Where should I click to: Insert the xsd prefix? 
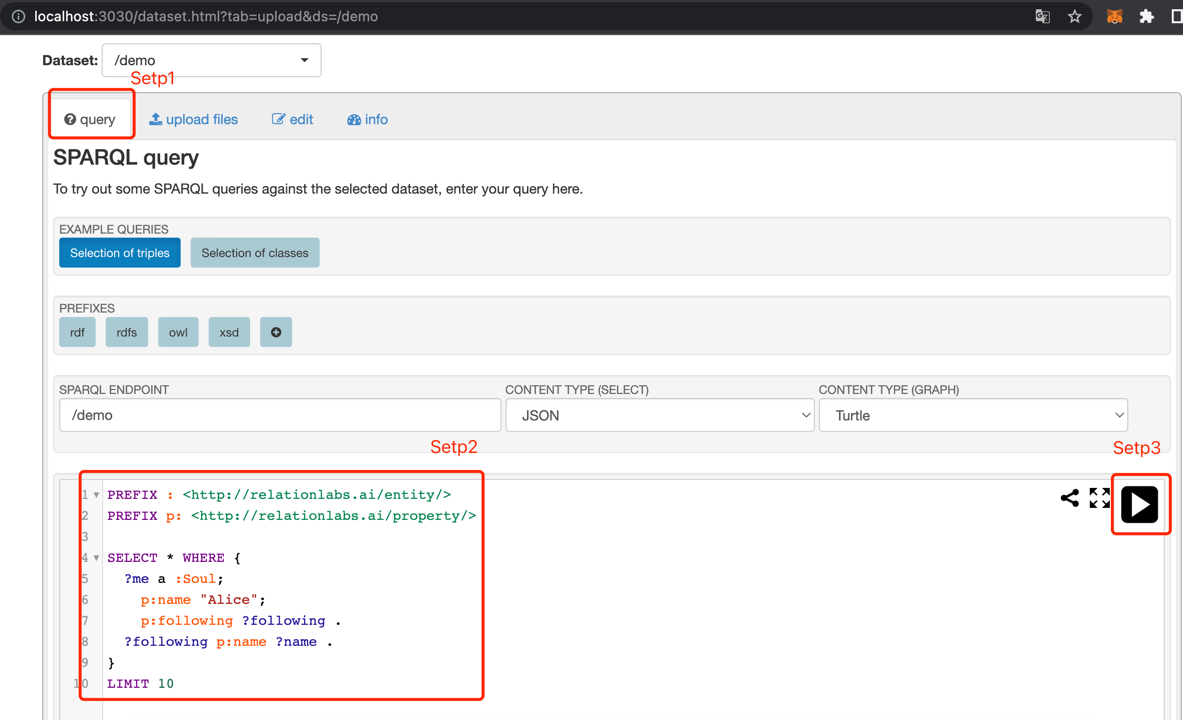tap(229, 332)
